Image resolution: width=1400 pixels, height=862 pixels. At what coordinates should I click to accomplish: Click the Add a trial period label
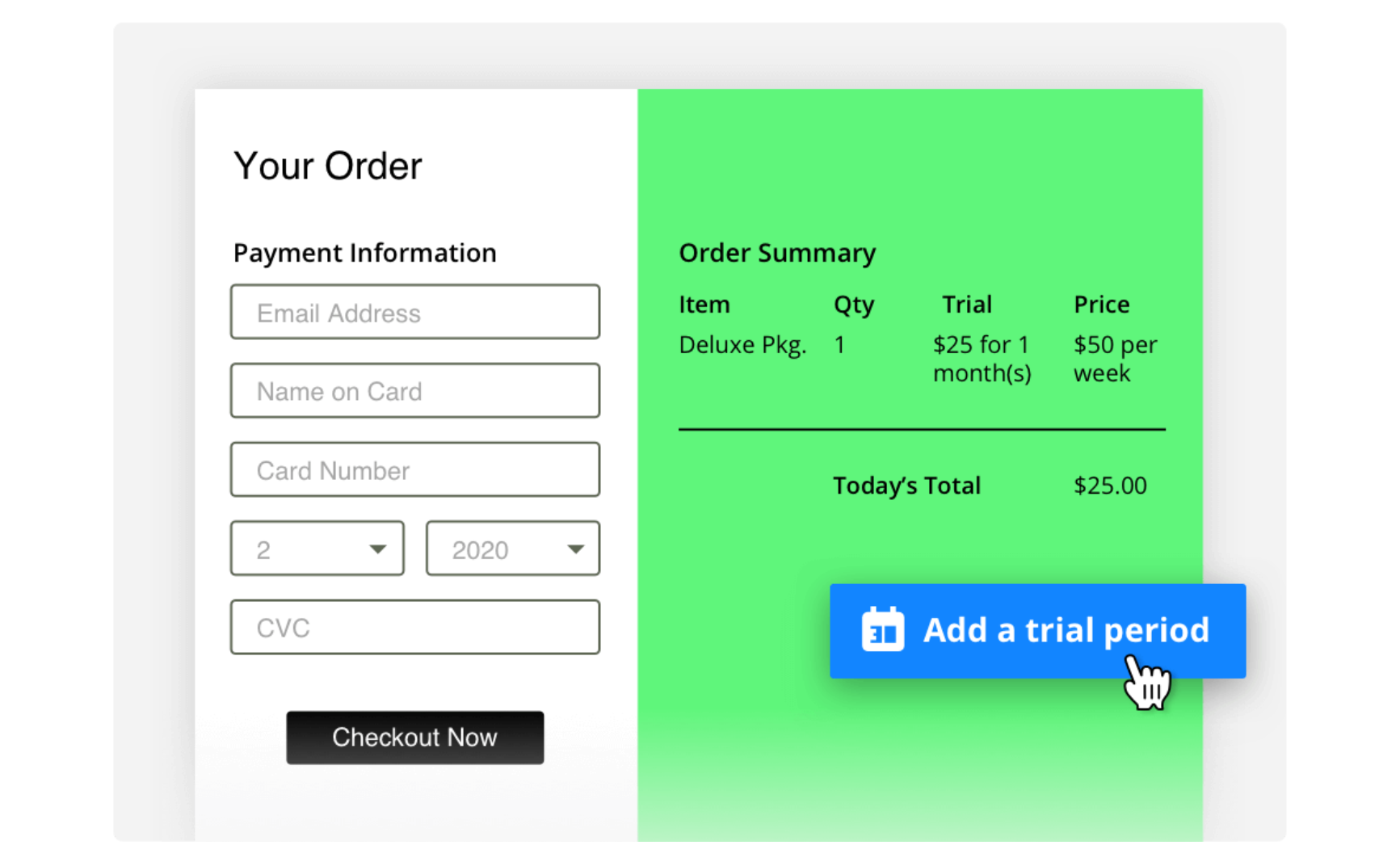coord(1066,630)
